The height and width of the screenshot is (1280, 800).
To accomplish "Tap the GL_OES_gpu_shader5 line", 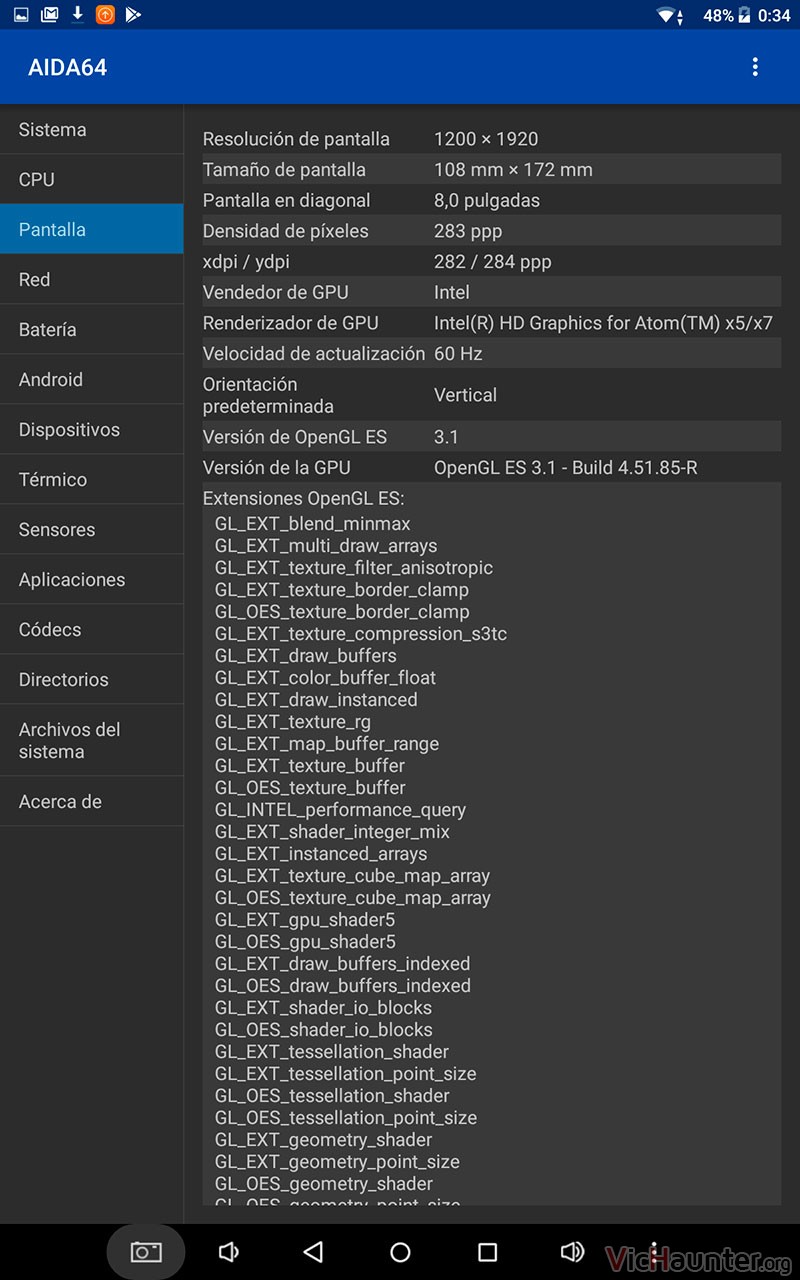I will (x=305, y=941).
